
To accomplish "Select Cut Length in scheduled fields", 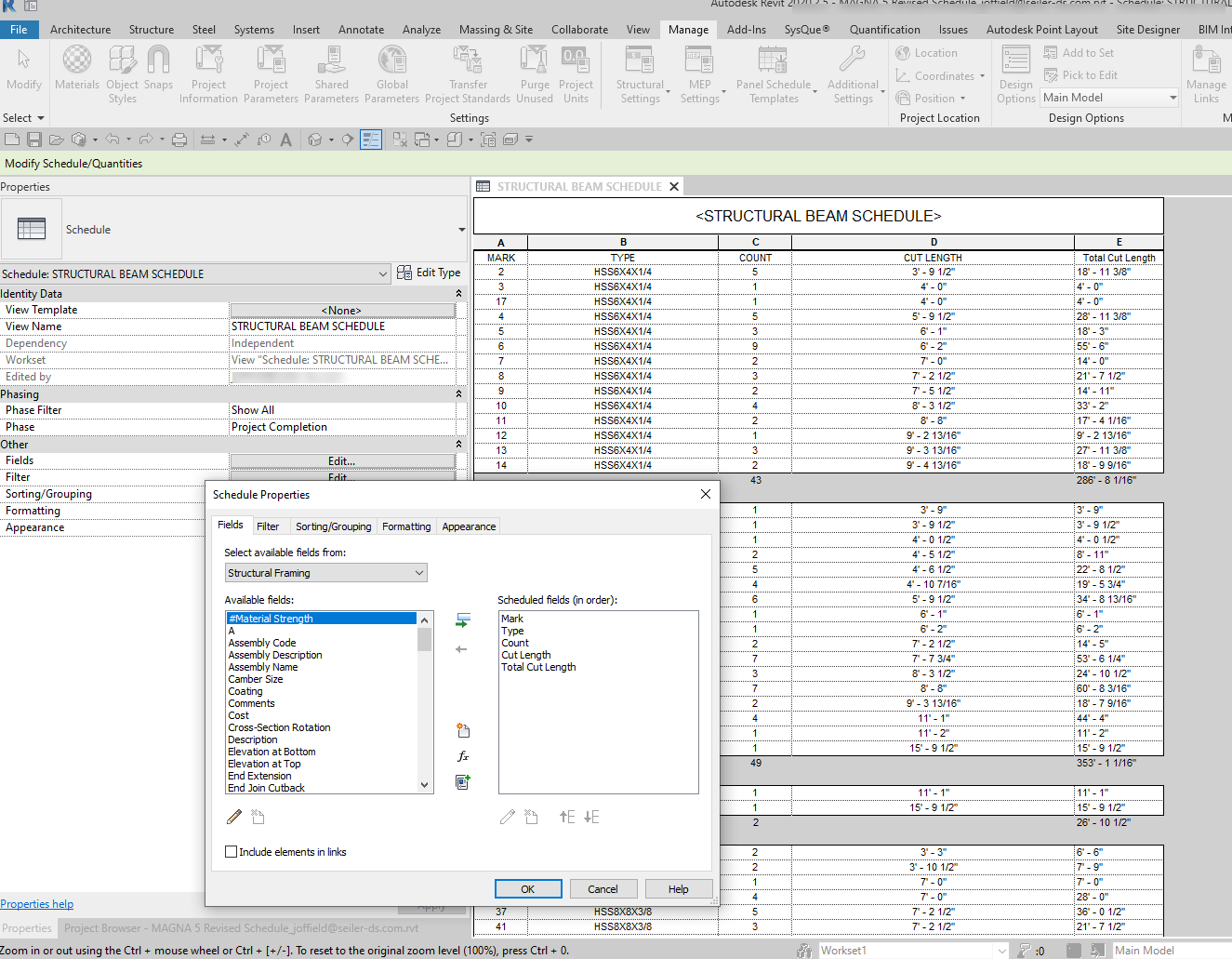I will [x=526, y=655].
